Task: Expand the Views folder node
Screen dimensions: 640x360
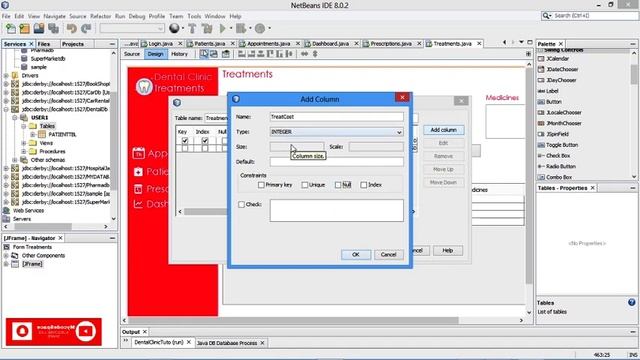Action: click(24, 143)
